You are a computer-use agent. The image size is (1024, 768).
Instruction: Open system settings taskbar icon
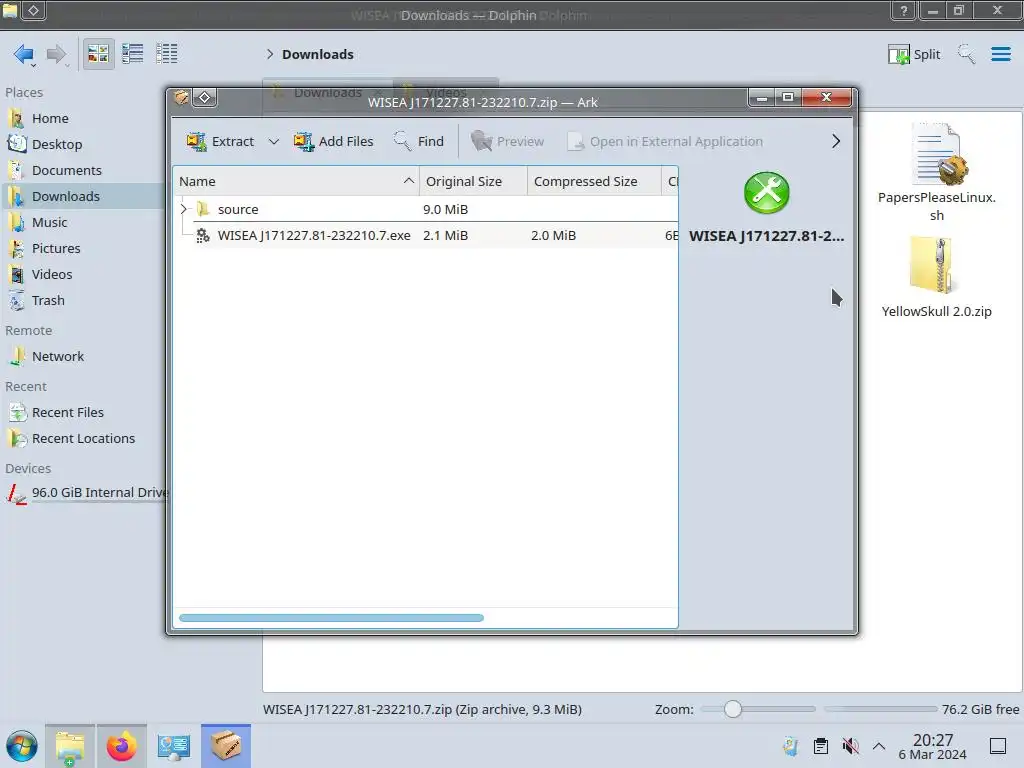coord(174,746)
